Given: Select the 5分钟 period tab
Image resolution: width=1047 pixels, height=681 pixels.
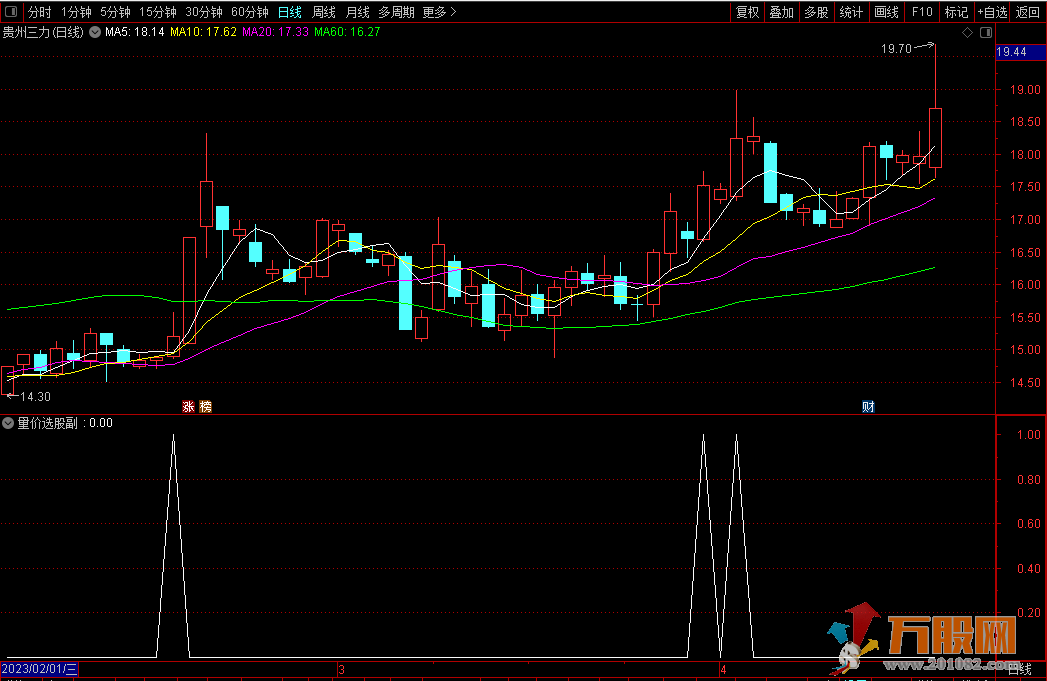Looking at the screenshot, I should (115, 12).
